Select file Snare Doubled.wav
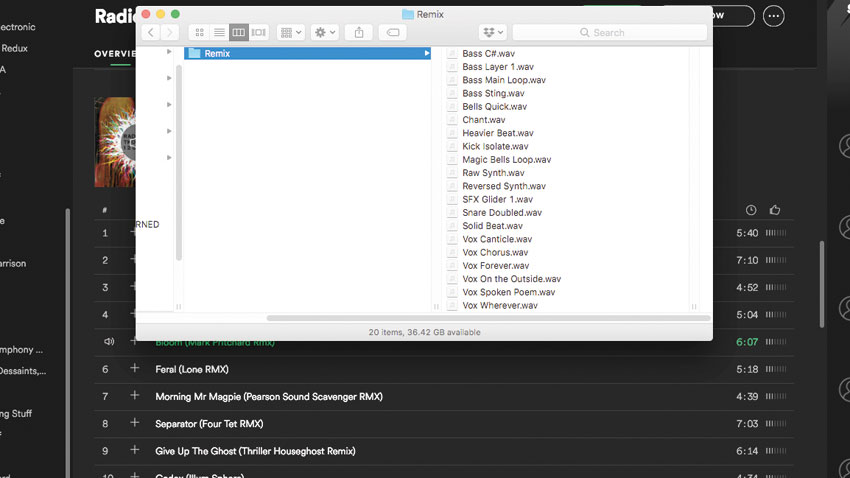 coord(502,212)
